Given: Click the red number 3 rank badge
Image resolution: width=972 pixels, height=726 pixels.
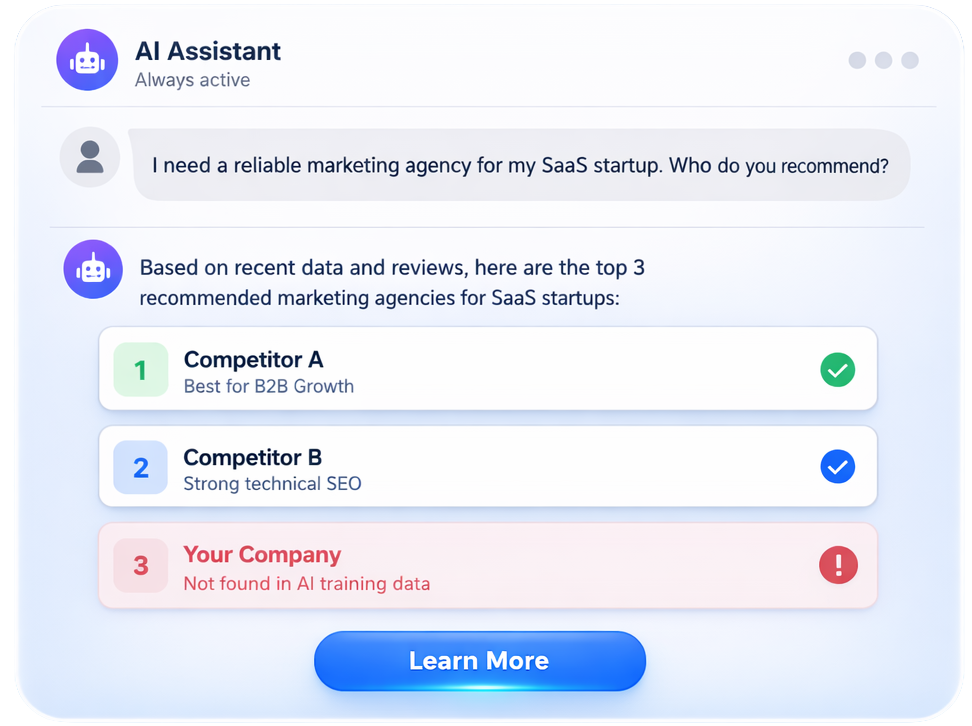Looking at the screenshot, I should (140, 565).
